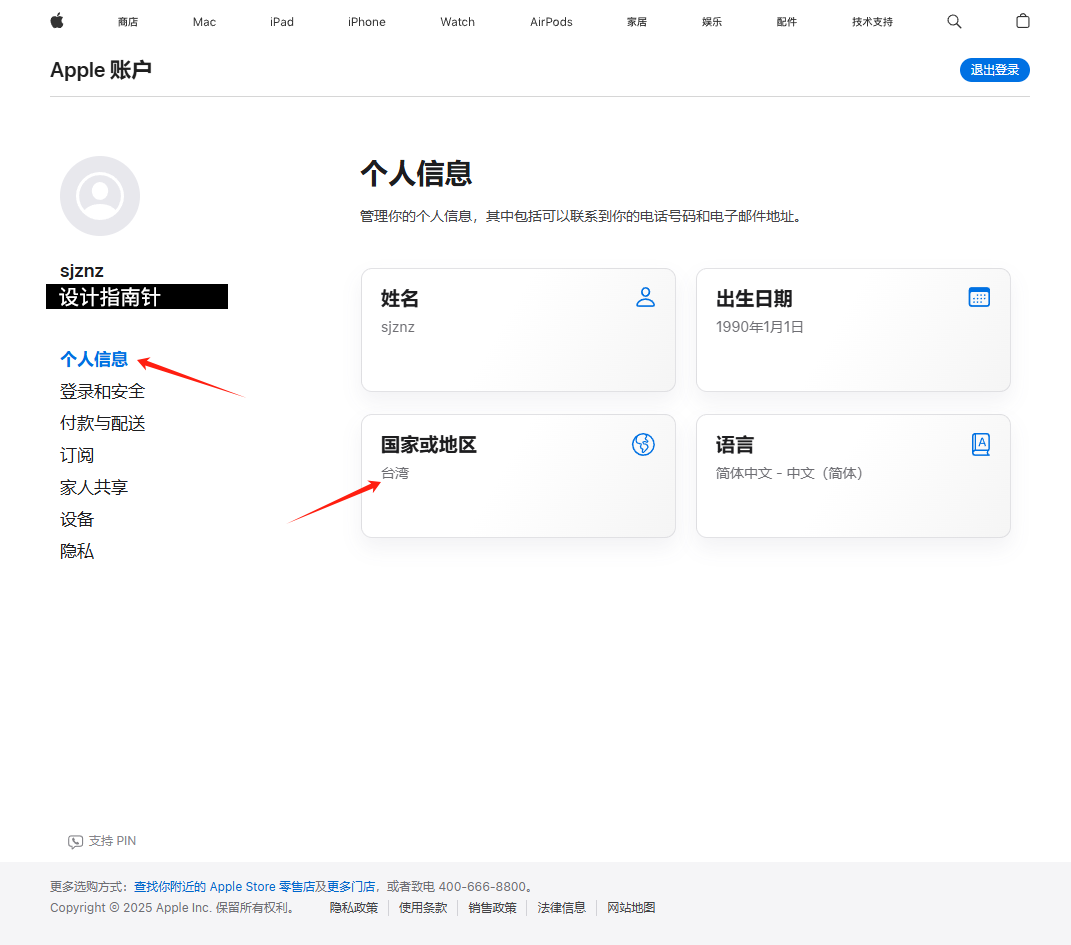Screen dimensions: 1071x945
Task: Open the 配件 menu item
Action: click(x=787, y=22)
